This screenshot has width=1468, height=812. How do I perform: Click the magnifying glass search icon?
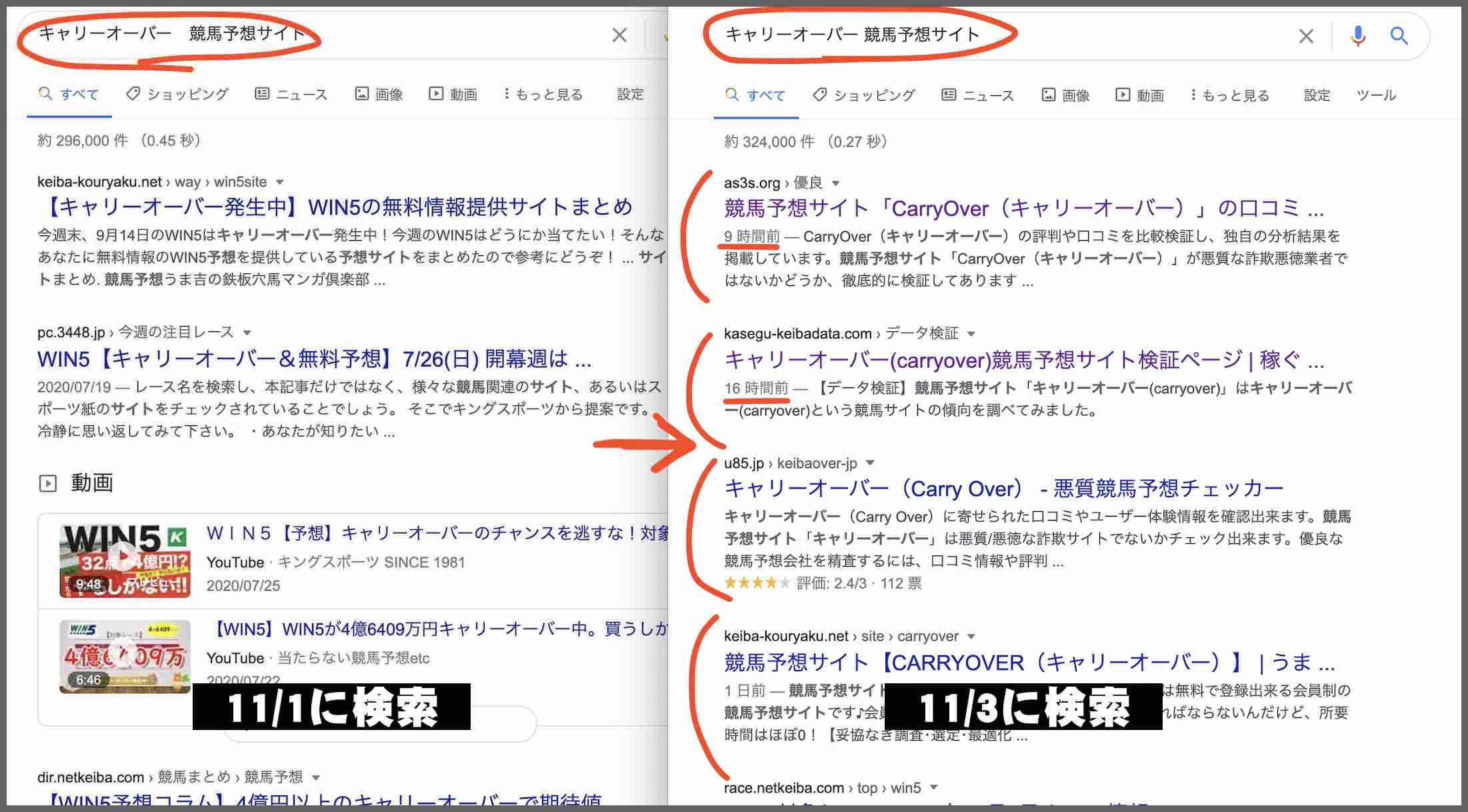(1399, 35)
